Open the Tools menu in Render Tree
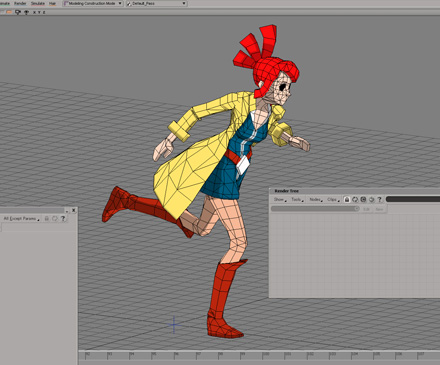This screenshot has width=440, height=365. click(297, 199)
